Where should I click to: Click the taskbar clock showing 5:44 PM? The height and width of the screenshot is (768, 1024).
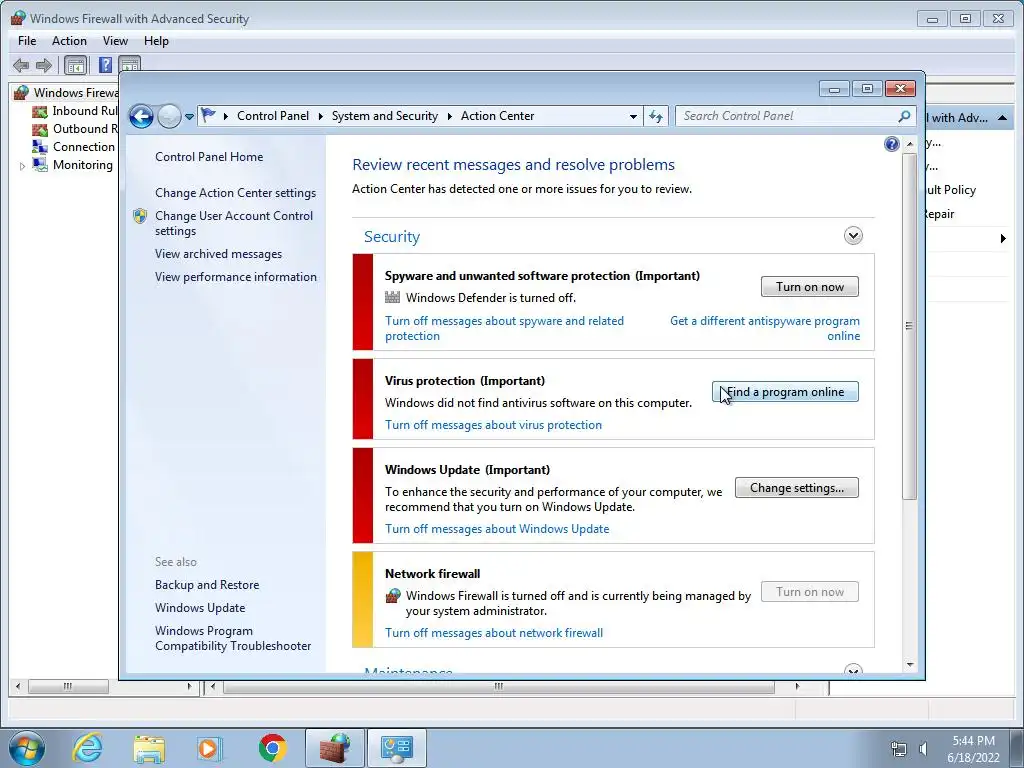coord(973,749)
